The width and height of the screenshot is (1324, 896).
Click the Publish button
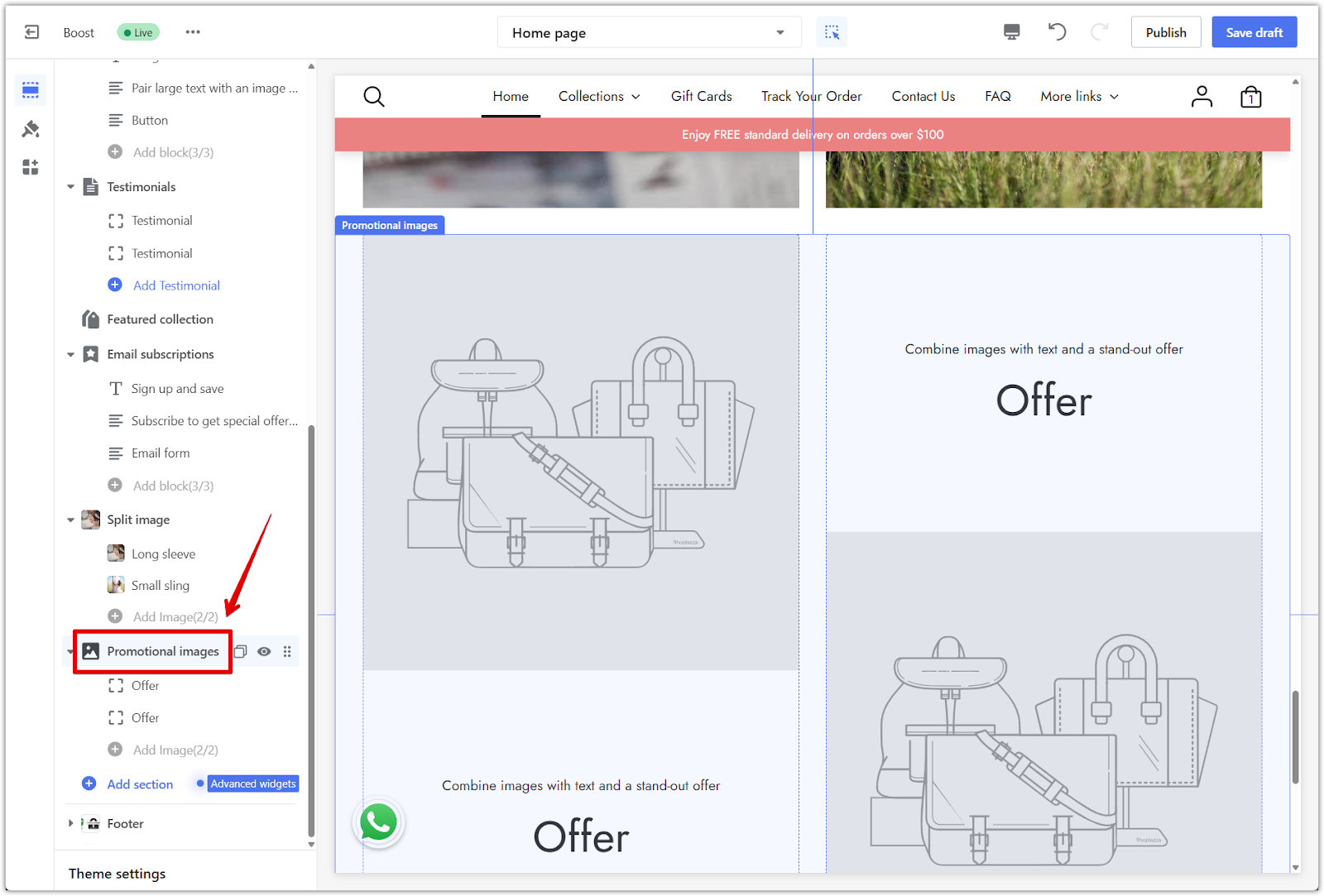tap(1166, 32)
